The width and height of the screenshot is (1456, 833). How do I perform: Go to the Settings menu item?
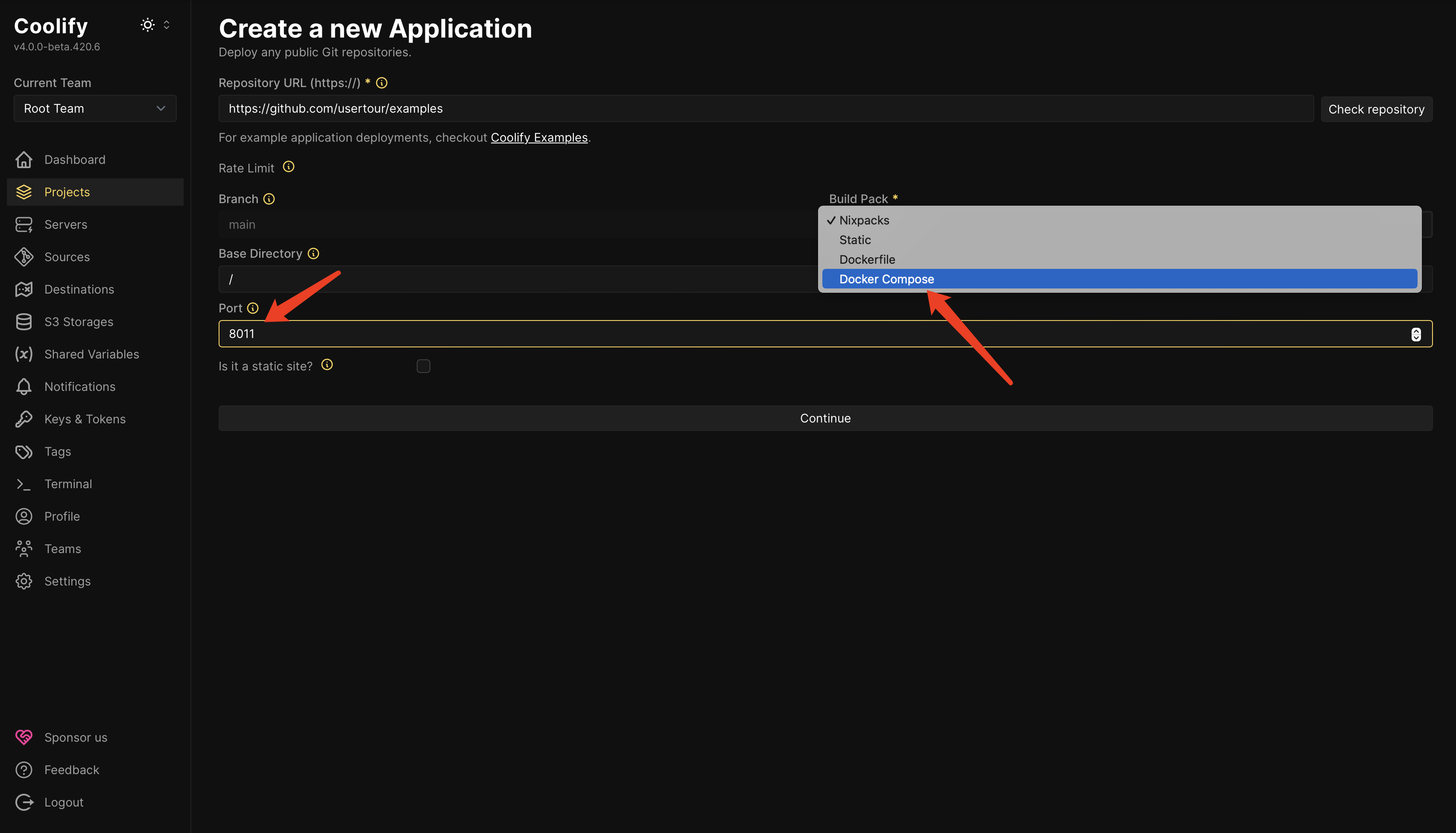67,581
